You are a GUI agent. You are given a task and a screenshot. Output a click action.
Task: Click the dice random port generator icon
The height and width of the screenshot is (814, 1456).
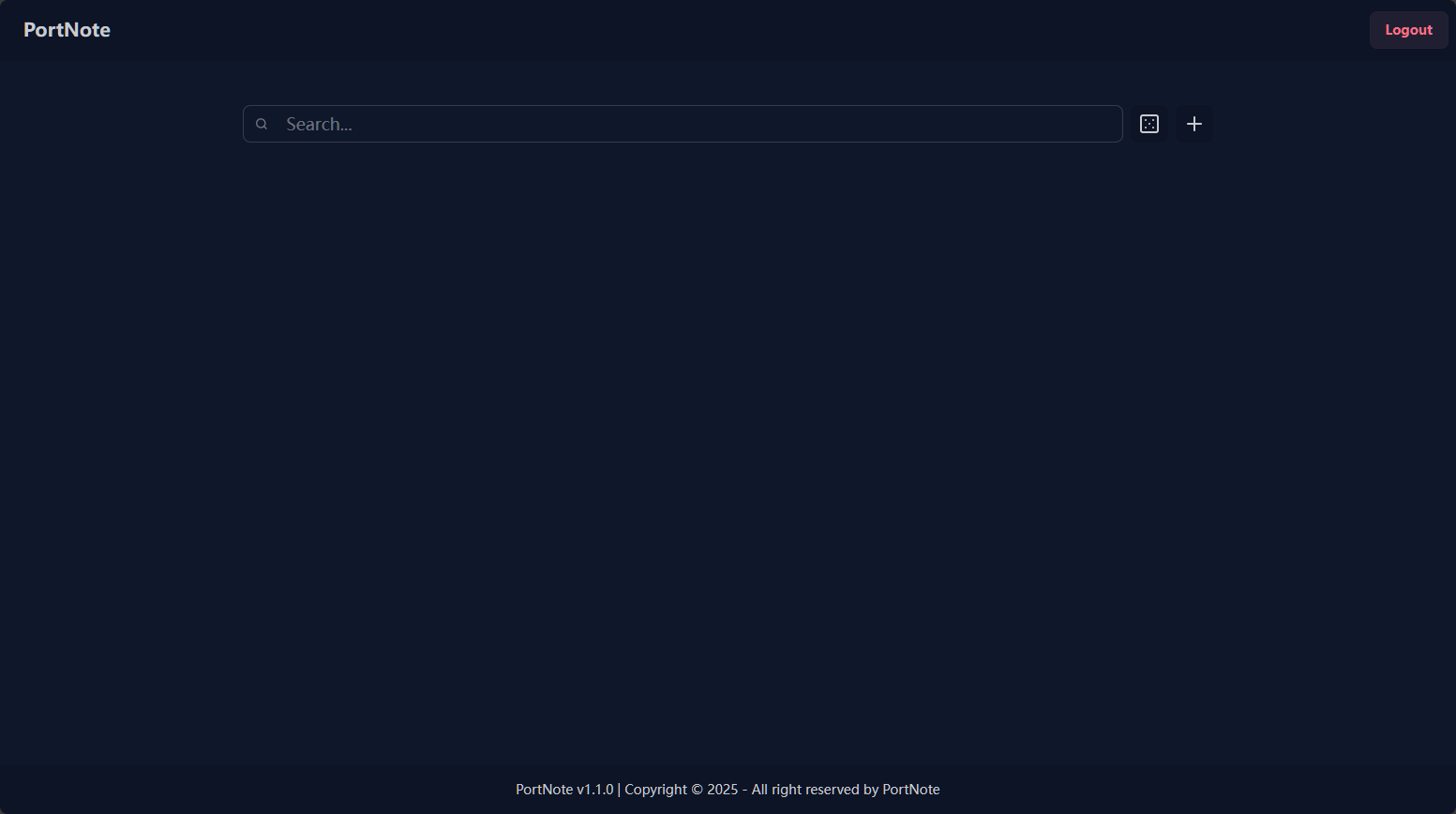point(1149,124)
